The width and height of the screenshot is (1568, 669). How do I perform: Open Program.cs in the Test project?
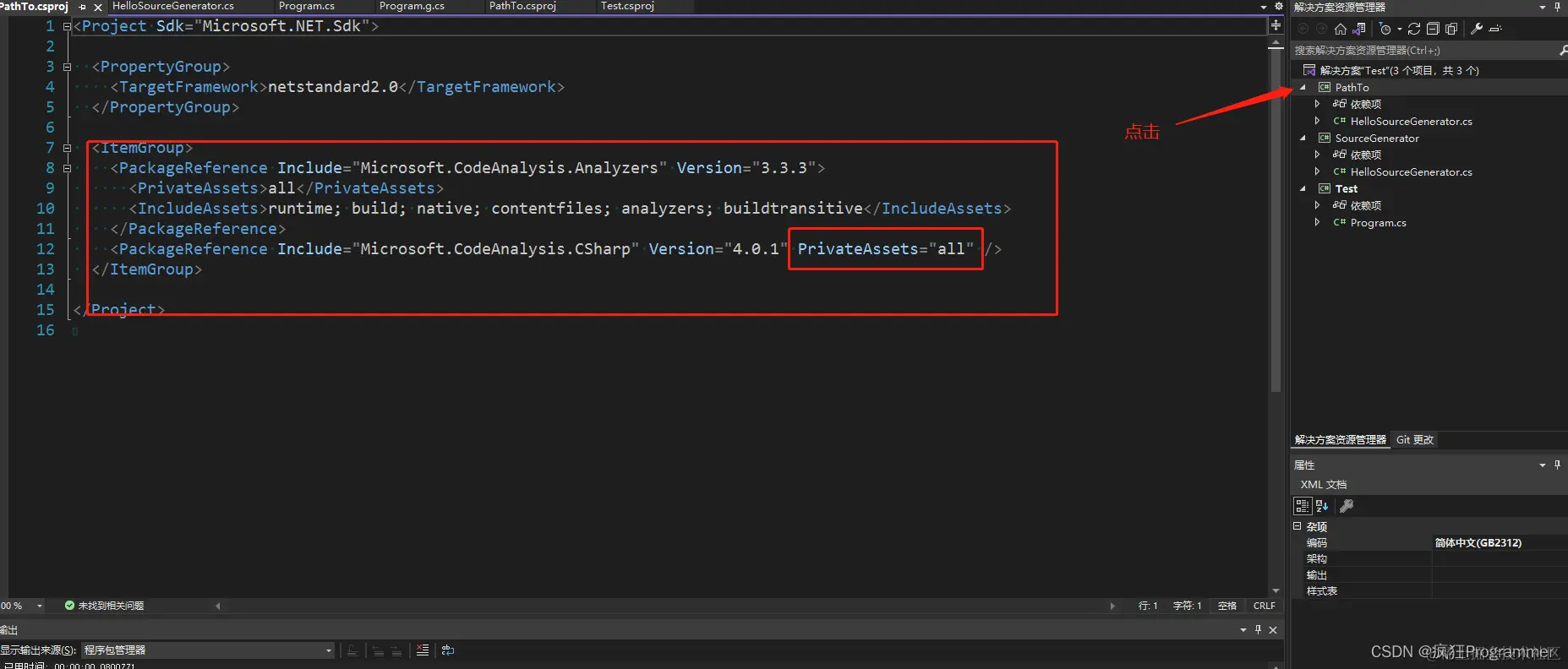(1378, 222)
